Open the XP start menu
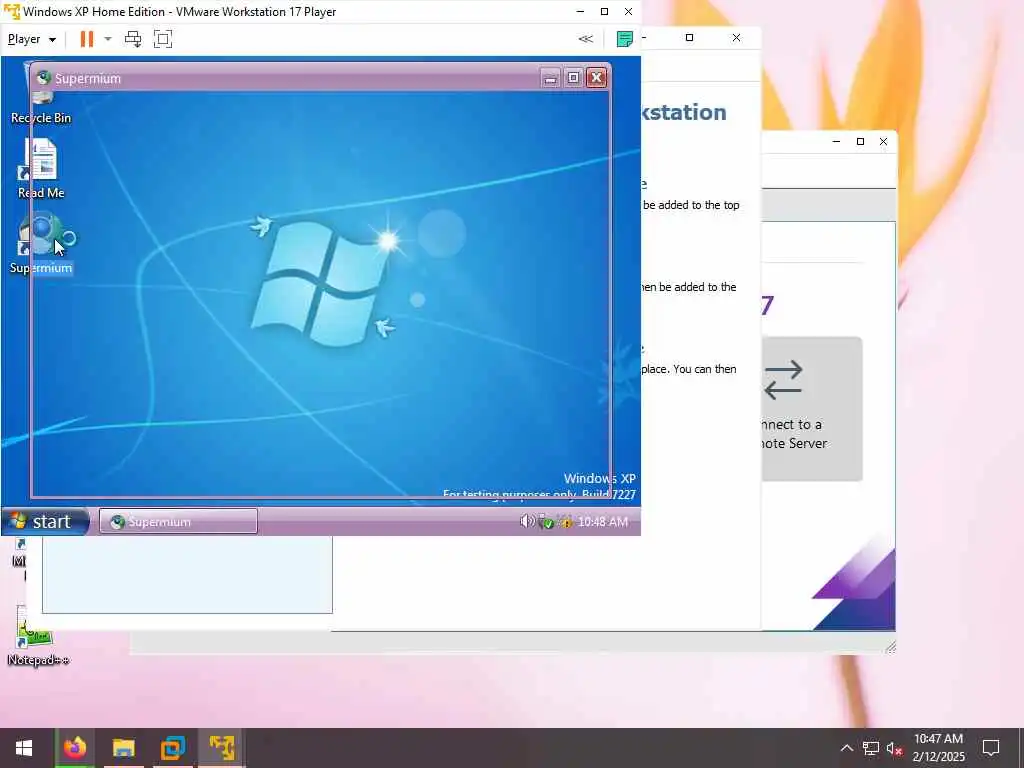Viewport: 1024px width, 768px height. coord(44,521)
